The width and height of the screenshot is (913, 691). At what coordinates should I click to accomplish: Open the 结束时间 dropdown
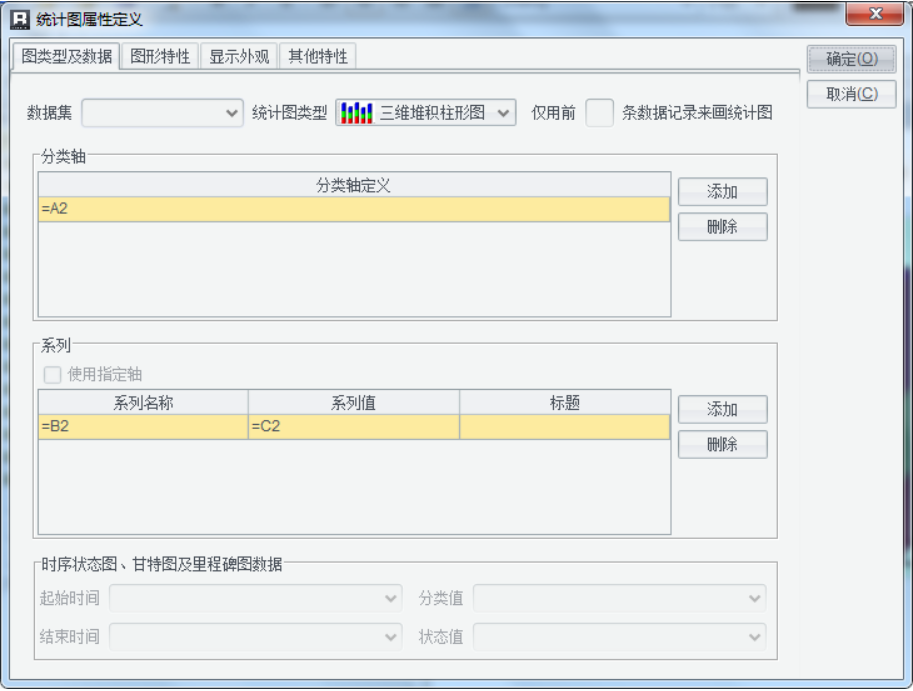pyautogui.click(x=256, y=637)
